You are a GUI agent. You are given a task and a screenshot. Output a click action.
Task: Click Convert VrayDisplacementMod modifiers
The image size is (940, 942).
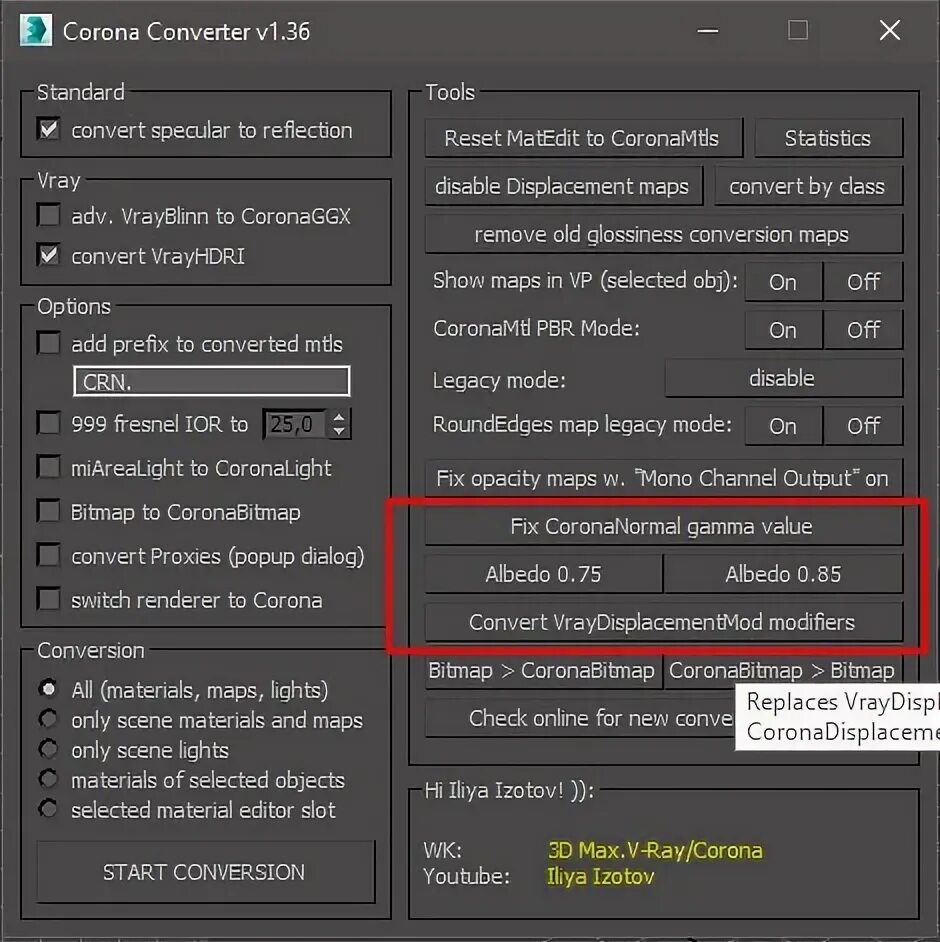click(x=663, y=622)
